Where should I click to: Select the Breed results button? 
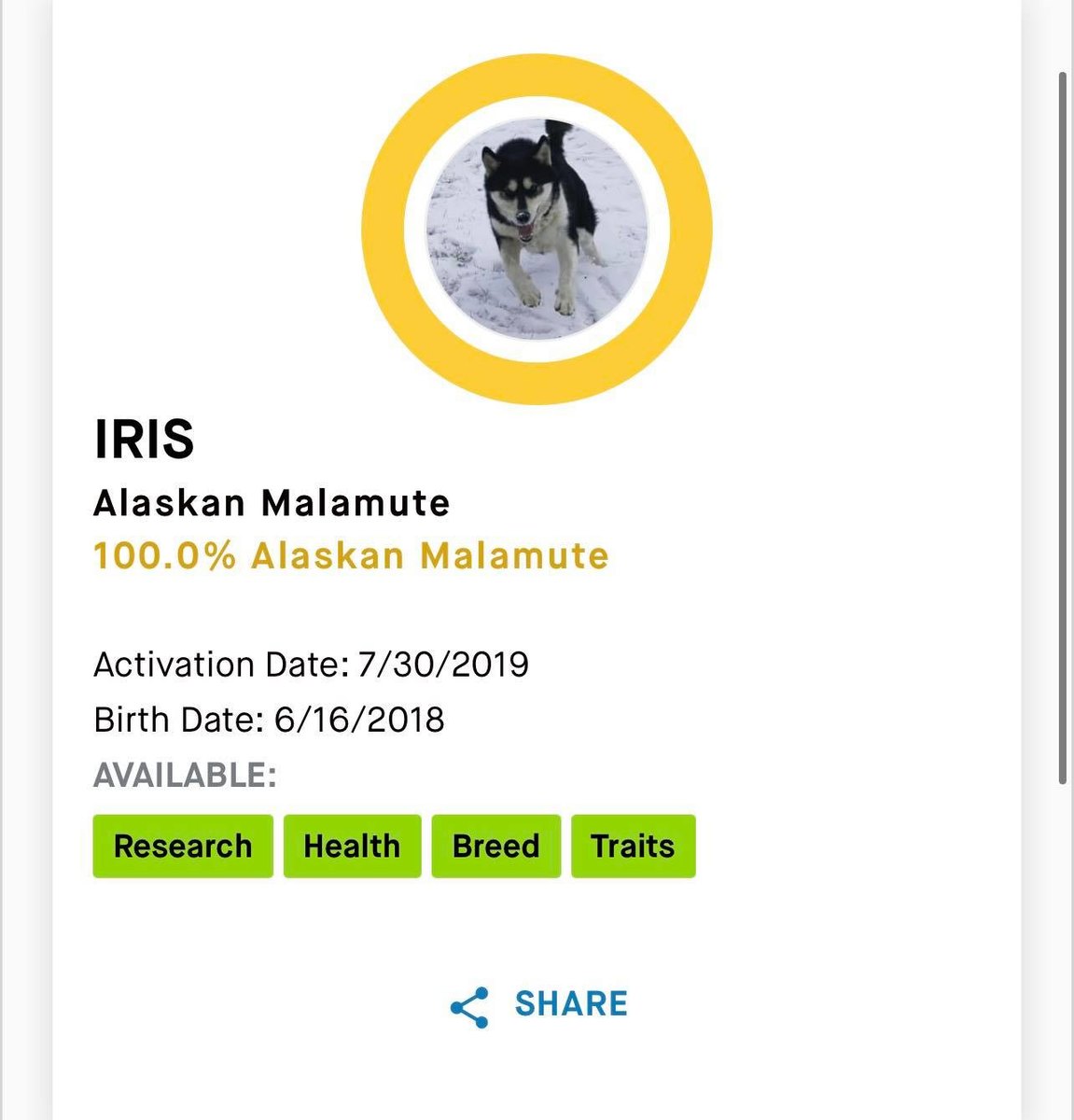point(496,846)
